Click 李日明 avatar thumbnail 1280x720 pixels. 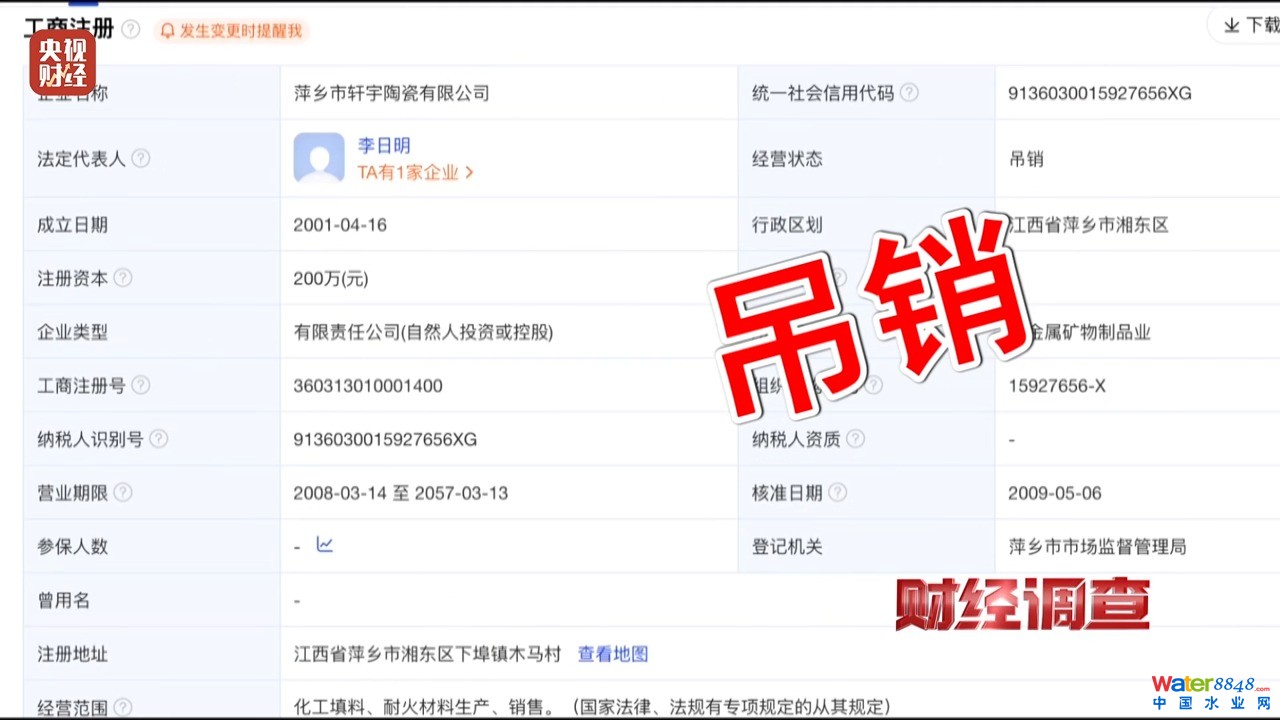[x=319, y=158]
